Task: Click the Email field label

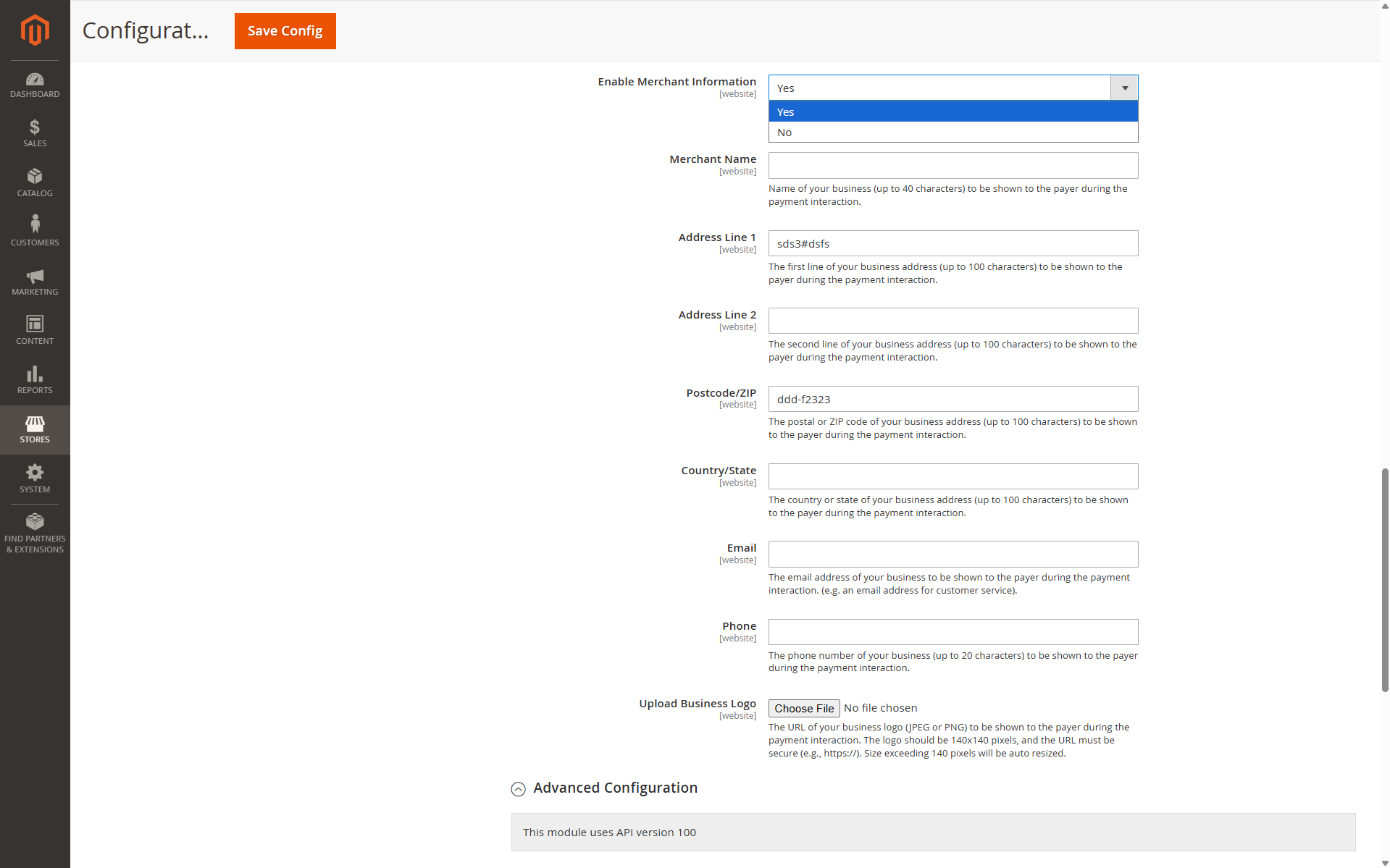Action: 741,548
